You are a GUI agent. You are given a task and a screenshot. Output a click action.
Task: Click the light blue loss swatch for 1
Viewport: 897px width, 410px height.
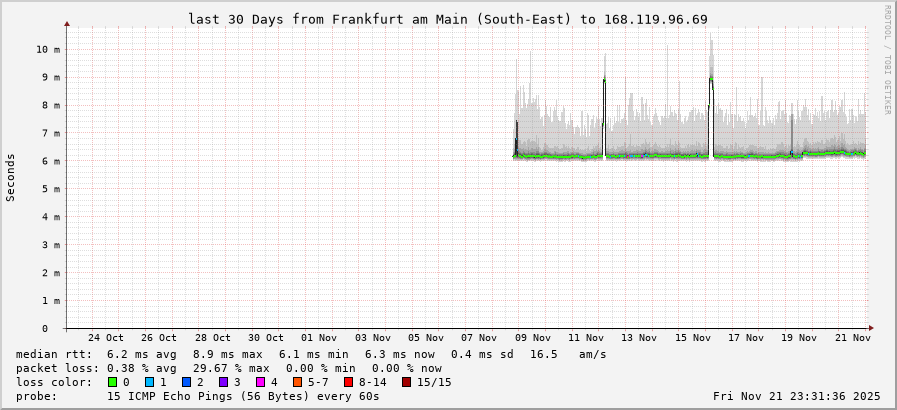coord(149,382)
